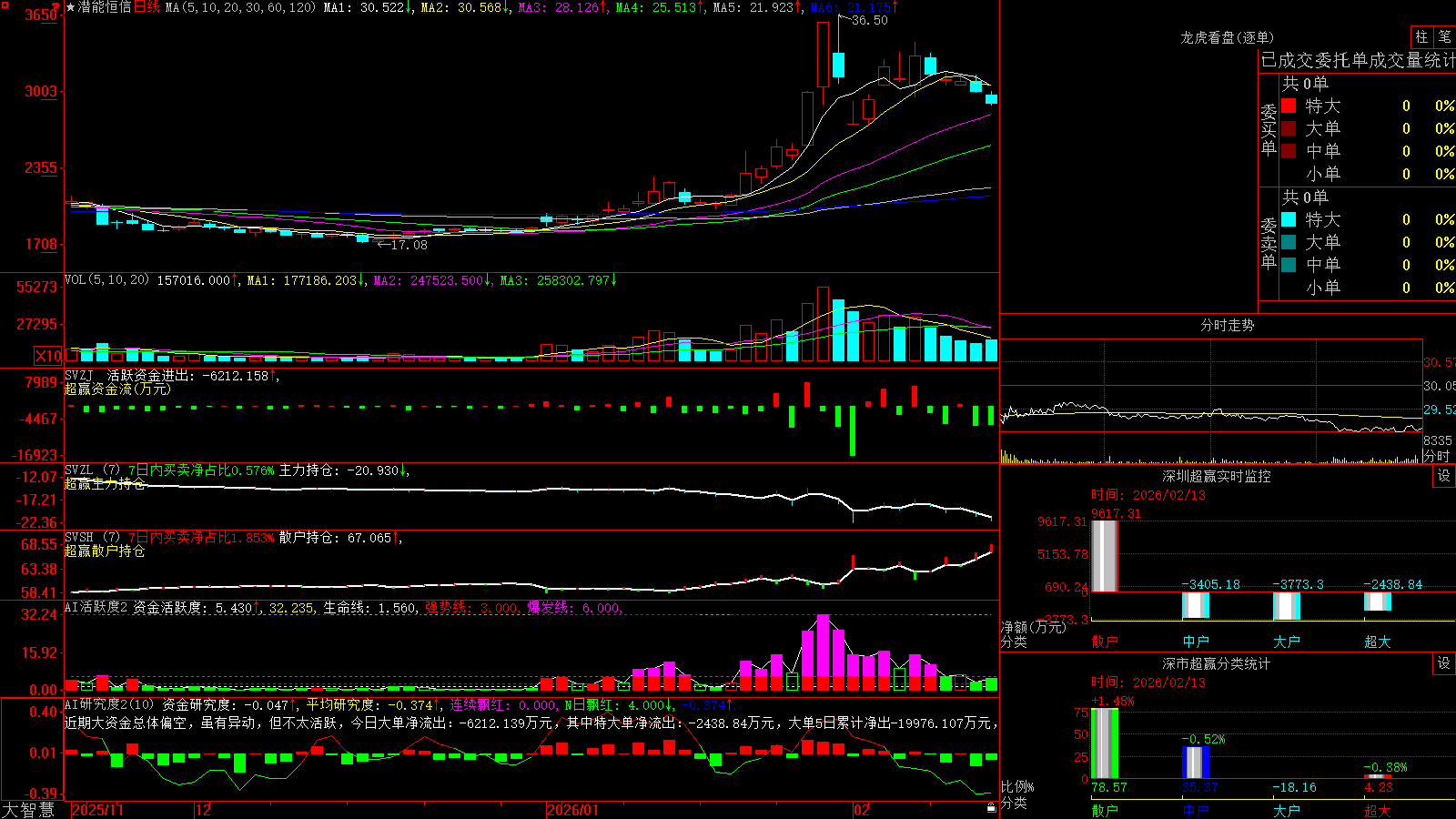This screenshot has width=1456, height=819.
Task: Click the 活跃资金进出: -6212.158 readout
Action: (192, 375)
